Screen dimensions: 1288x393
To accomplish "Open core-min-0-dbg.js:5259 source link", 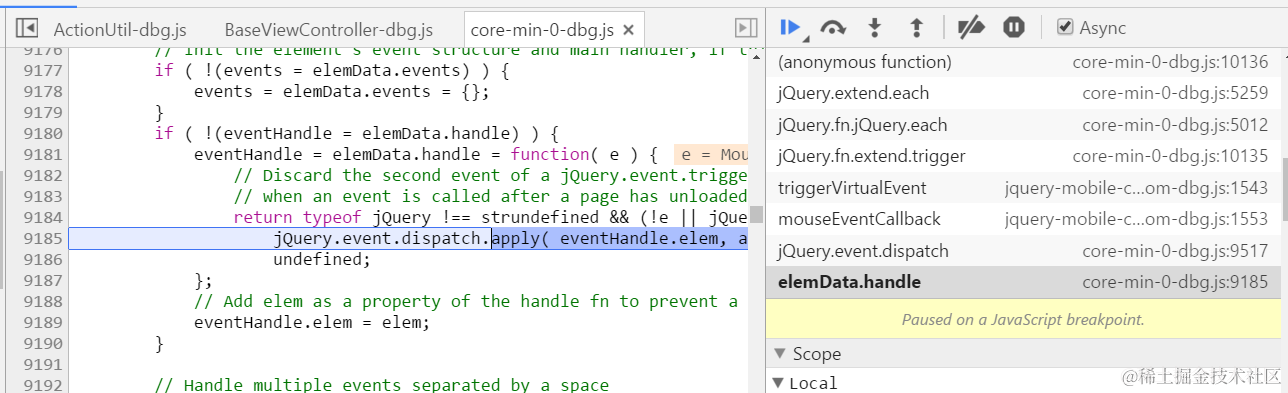I will click(x=1175, y=93).
